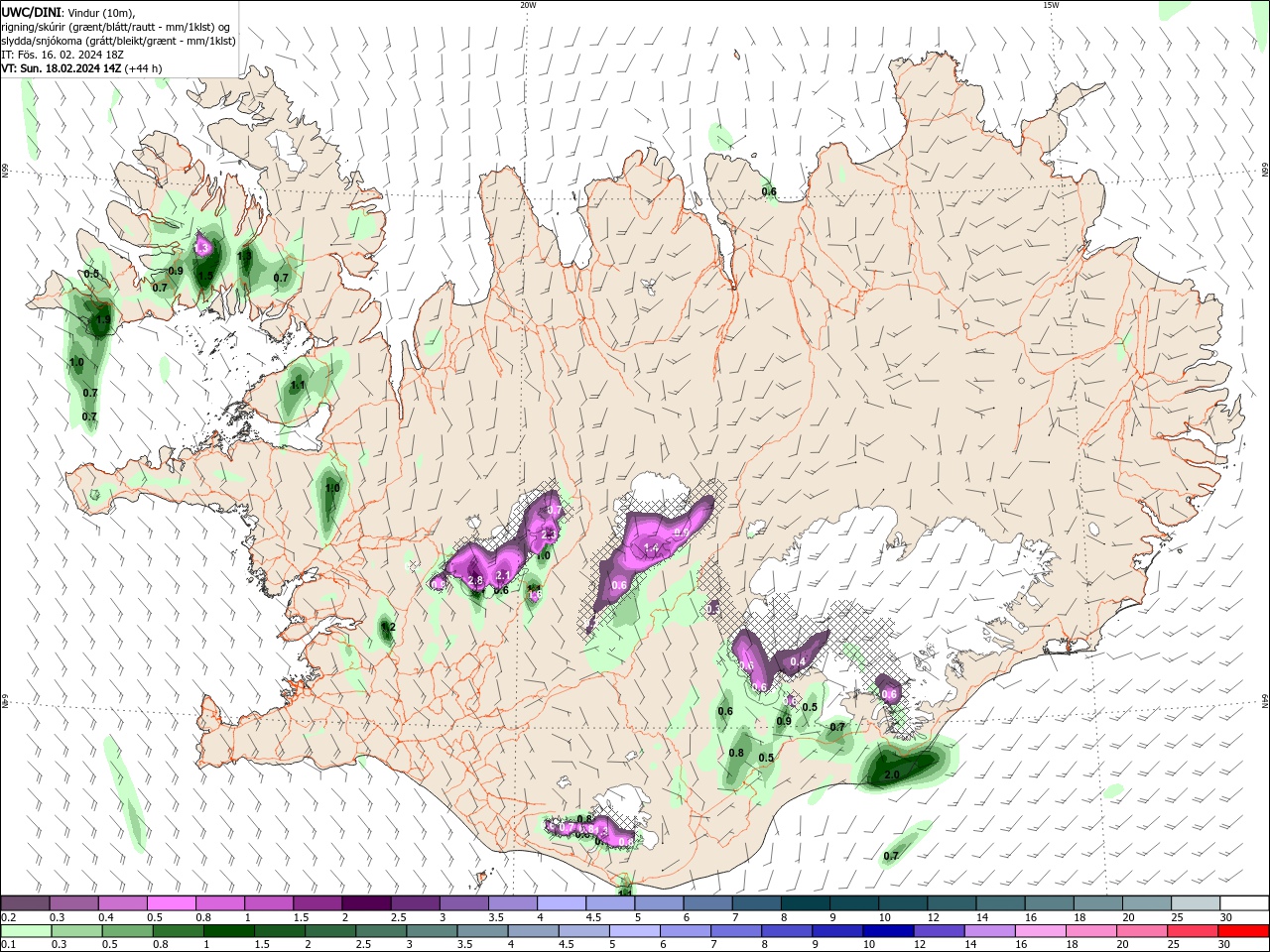Click the dark blue rain swatch starting at 10
1270x952 pixels.
(888, 931)
